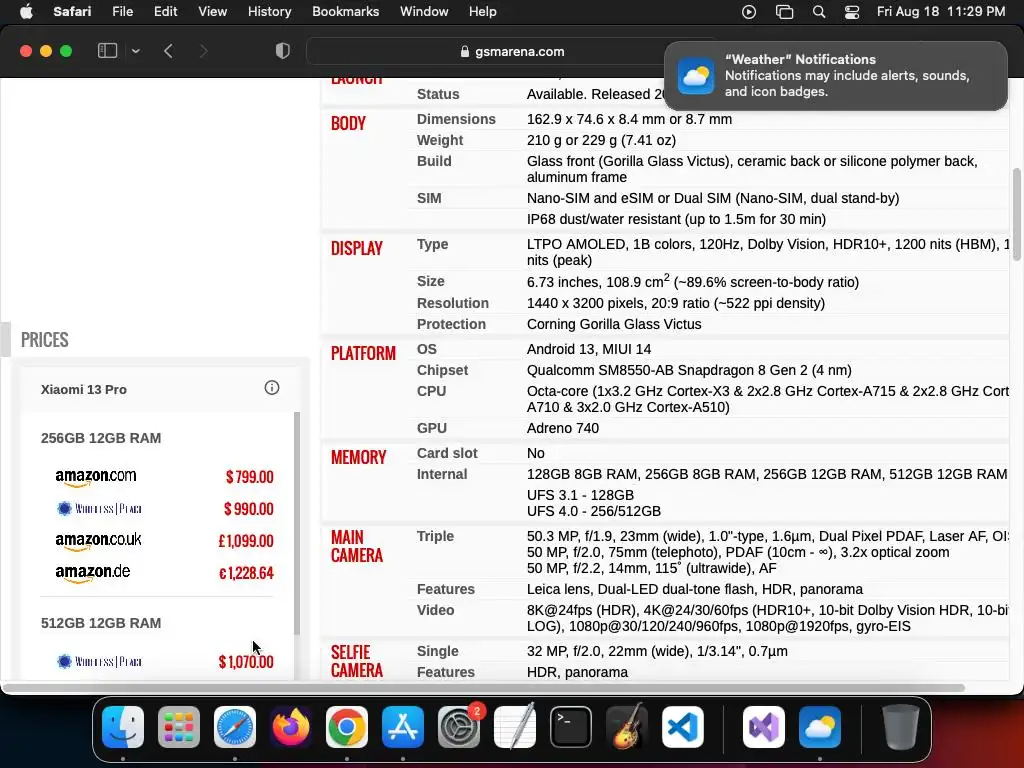This screenshot has width=1024, height=768.
Task: Click the Resolution spec label
Action: [453, 304]
